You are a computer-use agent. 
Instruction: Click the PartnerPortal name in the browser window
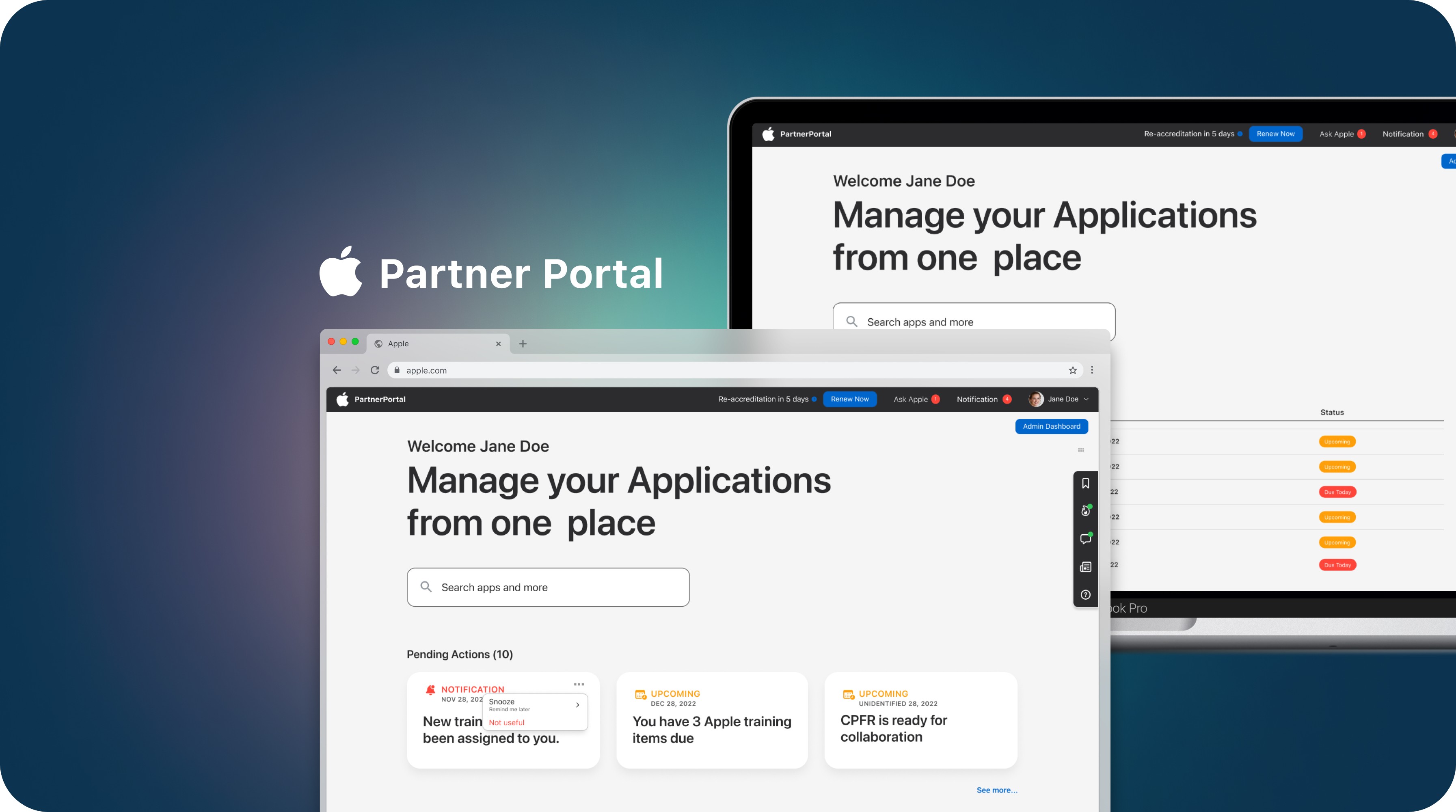(380, 399)
